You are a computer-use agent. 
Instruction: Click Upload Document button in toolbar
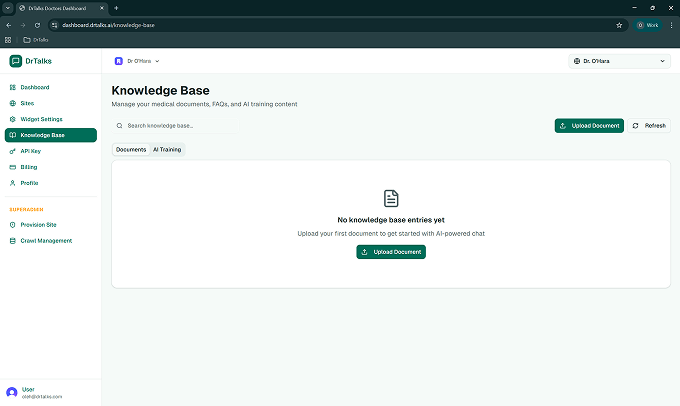589,126
